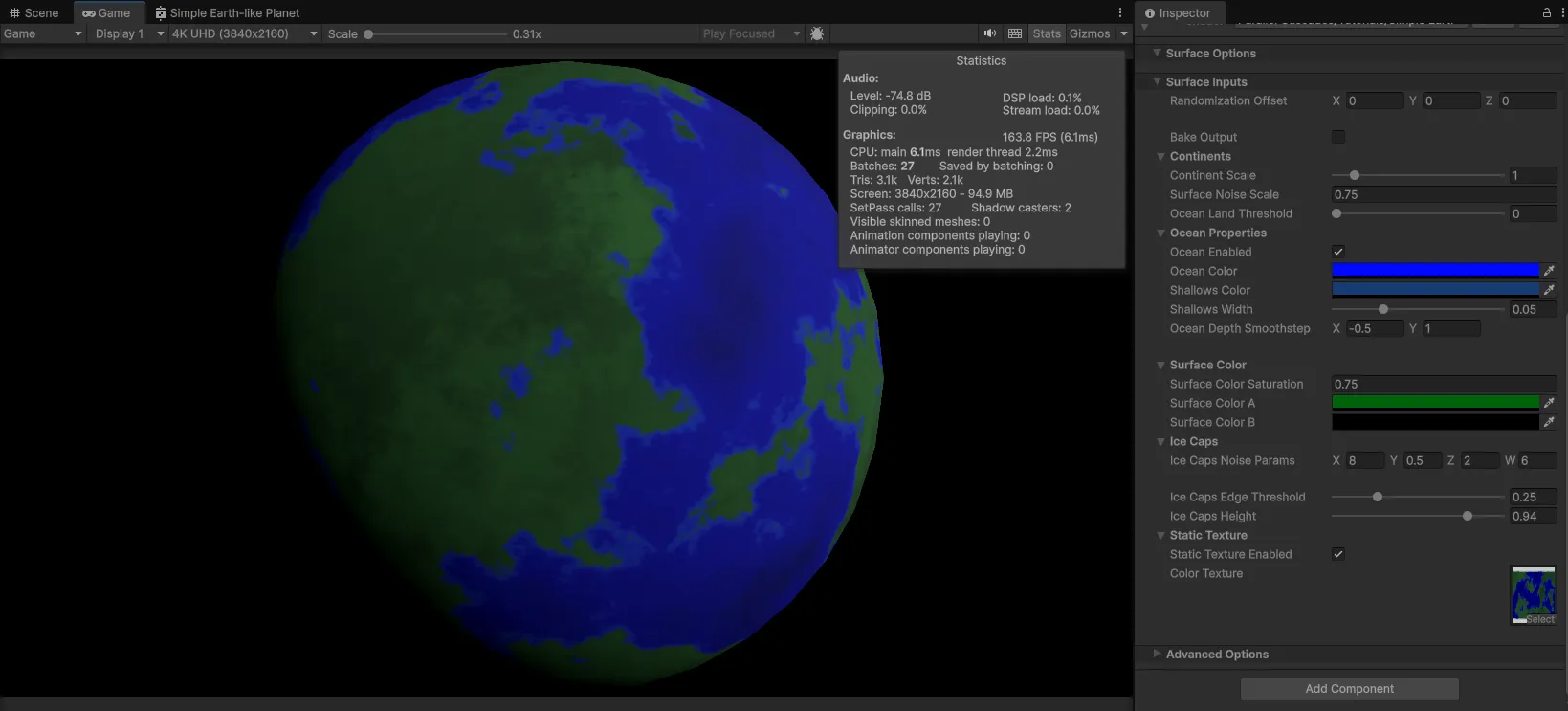Toggle the mute audio speaker icon

[x=990, y=33]
